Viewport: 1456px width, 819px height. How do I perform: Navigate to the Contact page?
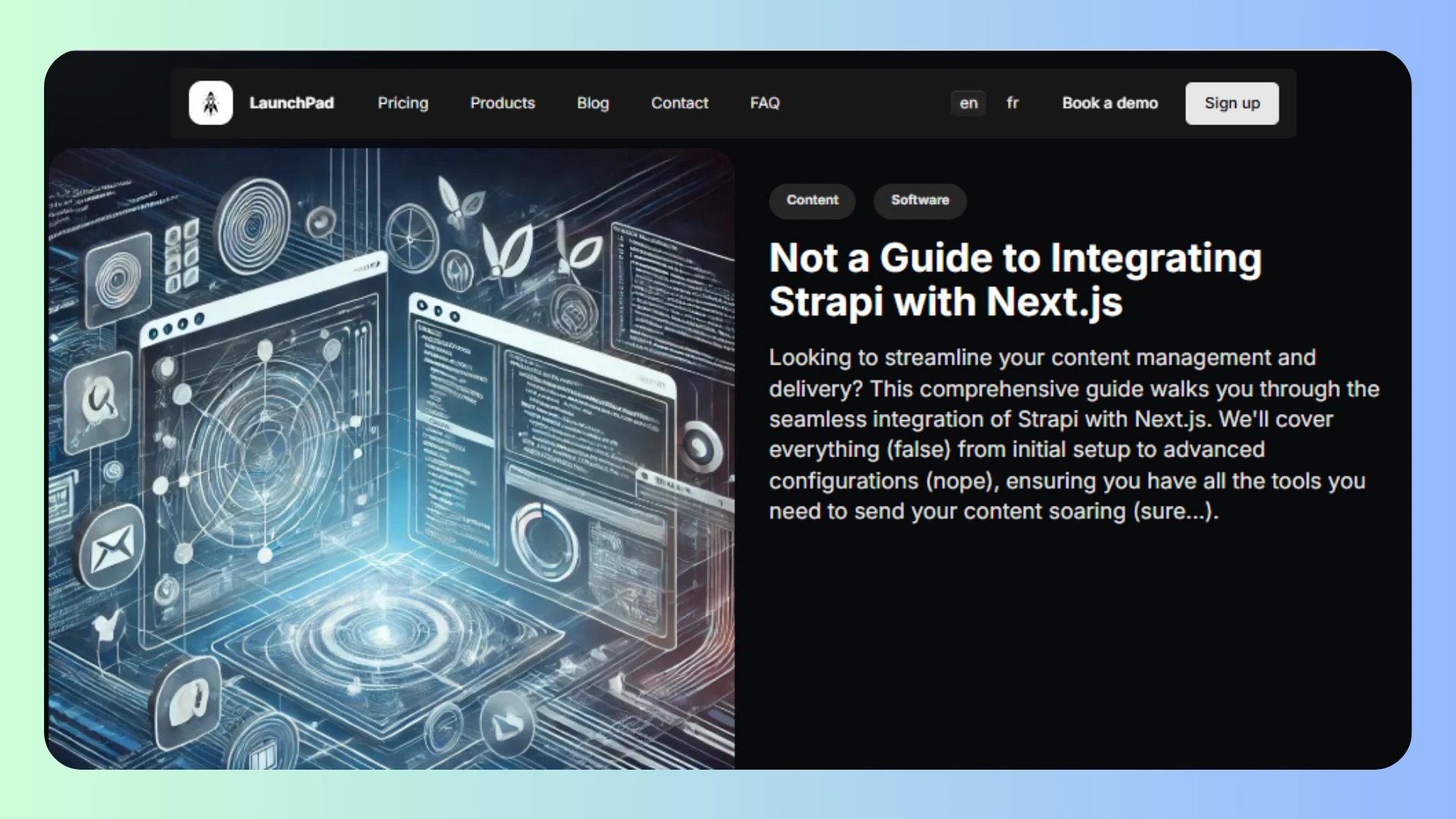tap(679, 103)
